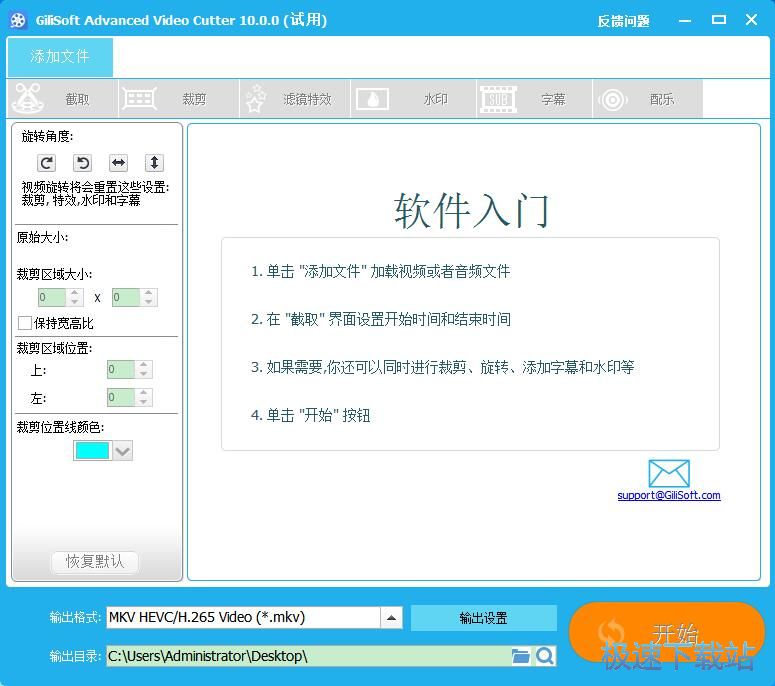Minimize the GiliSoft Video Cutter window
This screenshot has height=686, width=775.
pyautogui.click(x=685, y=21)
